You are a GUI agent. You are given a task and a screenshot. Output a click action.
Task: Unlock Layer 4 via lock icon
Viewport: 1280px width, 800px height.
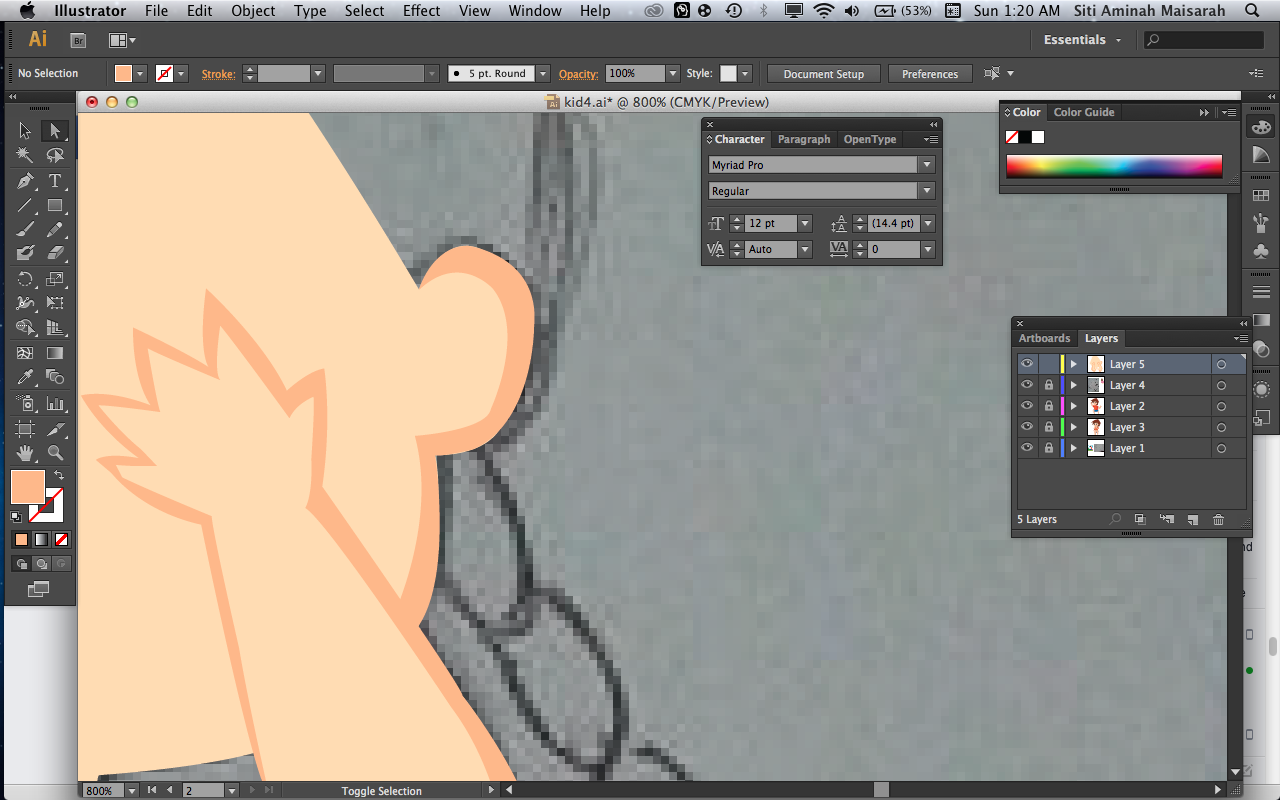pos(1048,385)
